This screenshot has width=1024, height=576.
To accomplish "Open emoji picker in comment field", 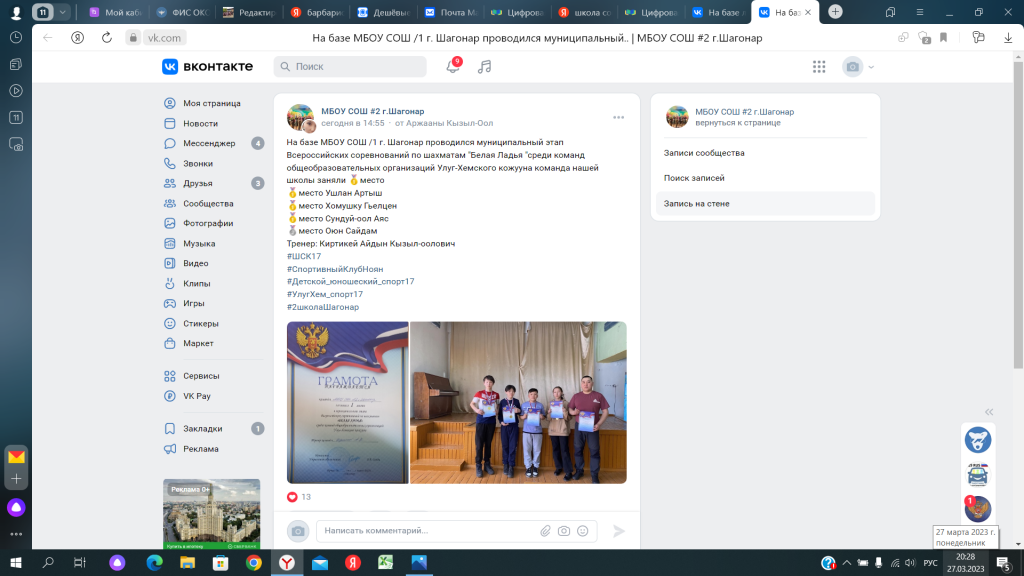I will click(583, 530).
